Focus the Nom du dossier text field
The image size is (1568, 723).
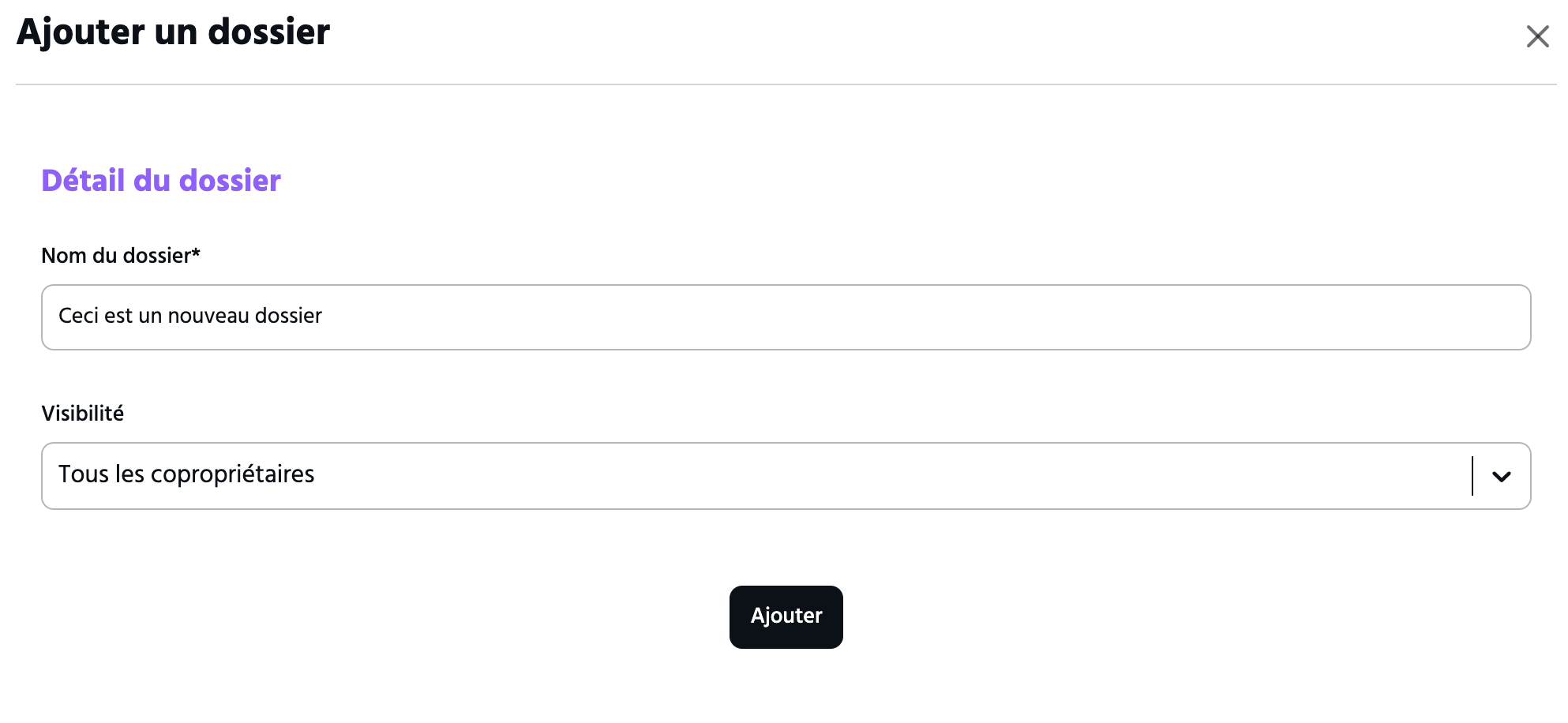pos(786,317)
